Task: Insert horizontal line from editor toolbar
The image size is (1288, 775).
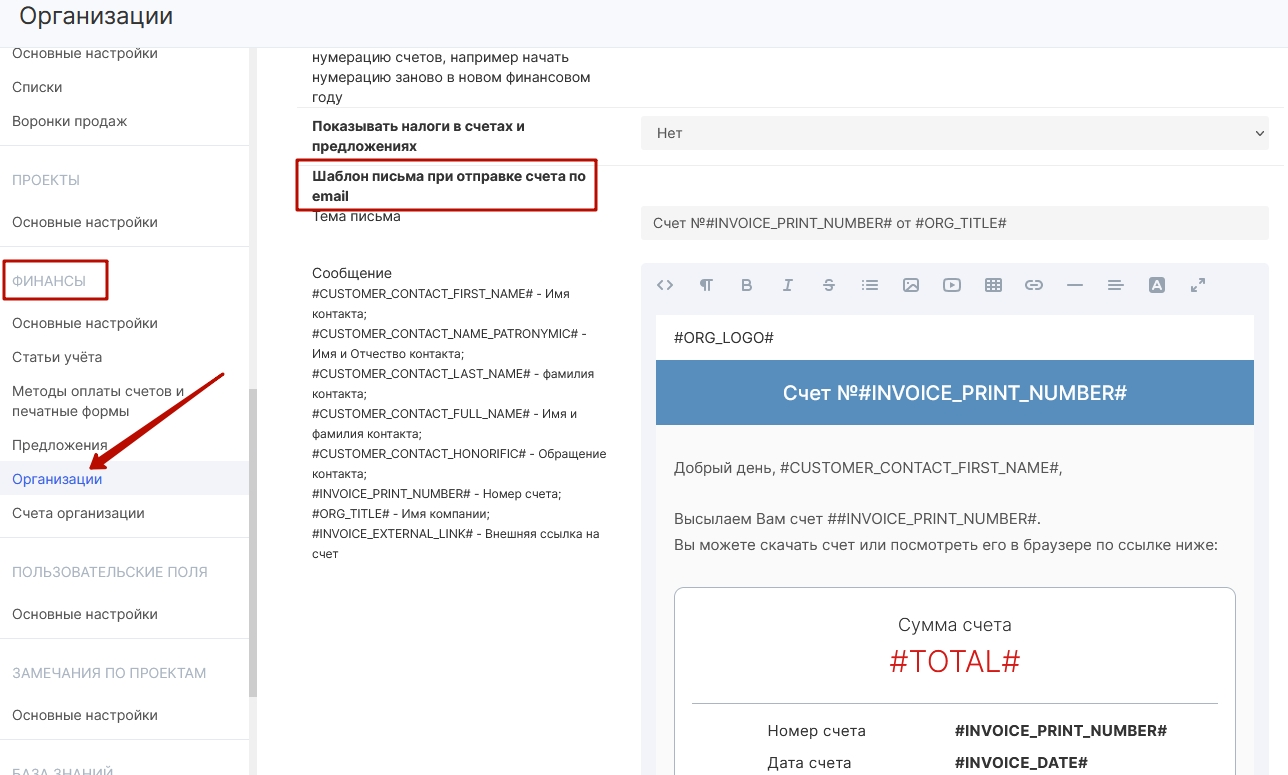Action: point(1075,285)
